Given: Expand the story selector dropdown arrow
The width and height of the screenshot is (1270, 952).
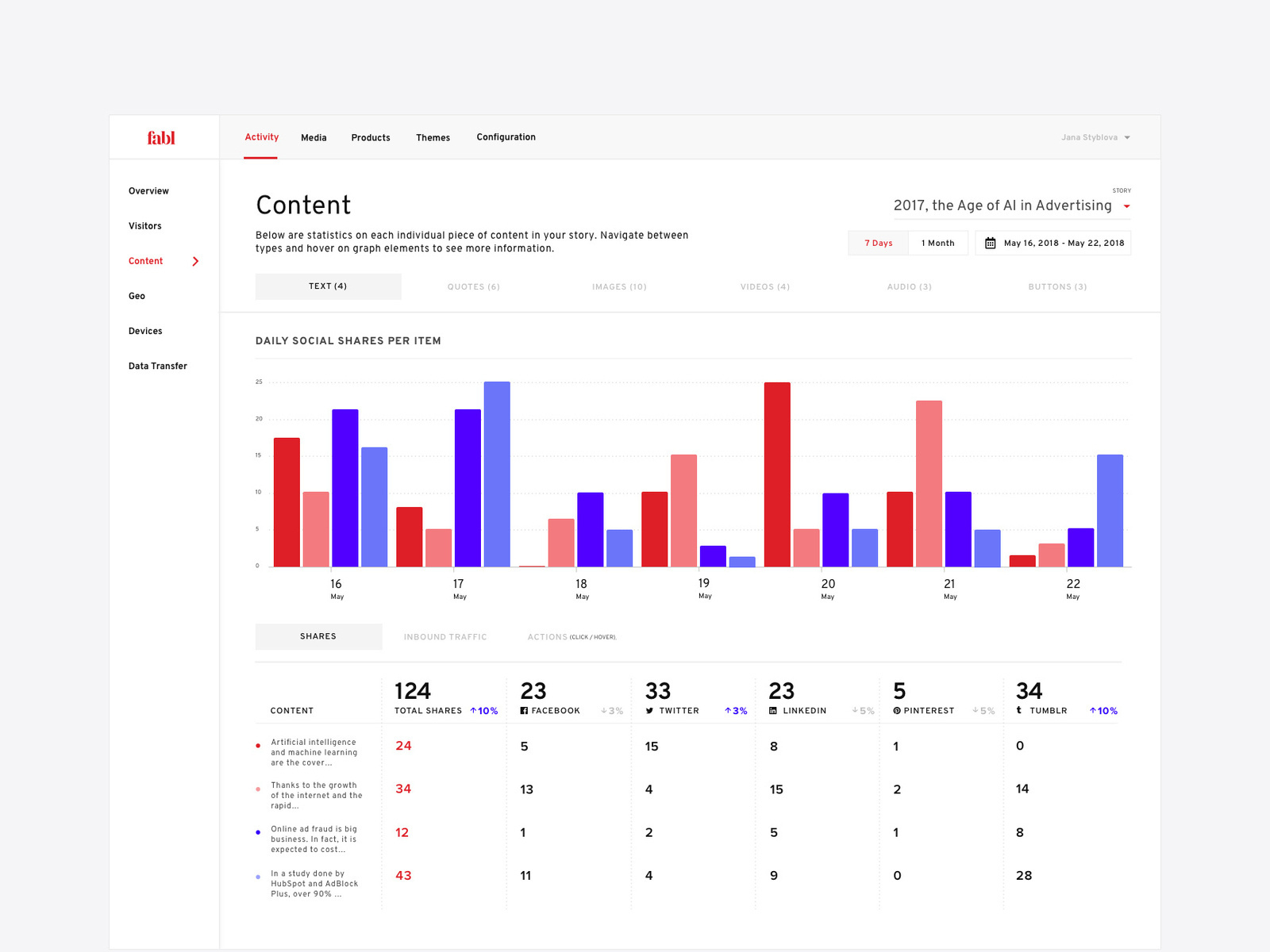Looking at the screenshot, I should click(x=1126, y=206).
